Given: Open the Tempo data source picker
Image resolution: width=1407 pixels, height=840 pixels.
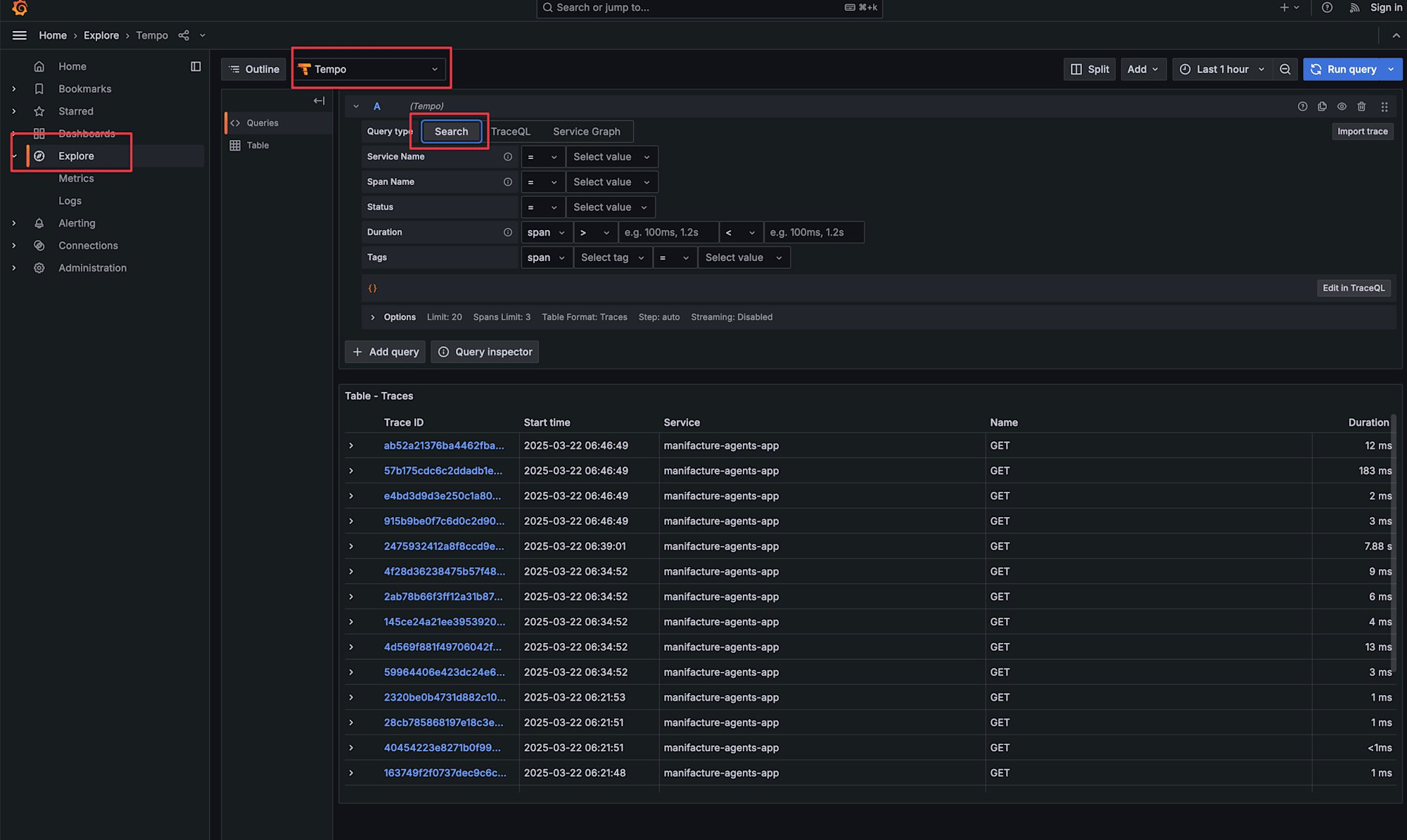Looking at the screenshot, I should click(x=370, y=69).
